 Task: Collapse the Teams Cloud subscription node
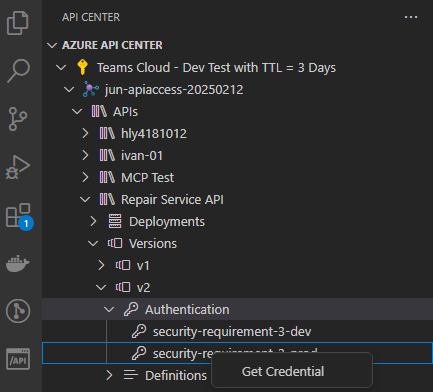[x=61, y=68]
